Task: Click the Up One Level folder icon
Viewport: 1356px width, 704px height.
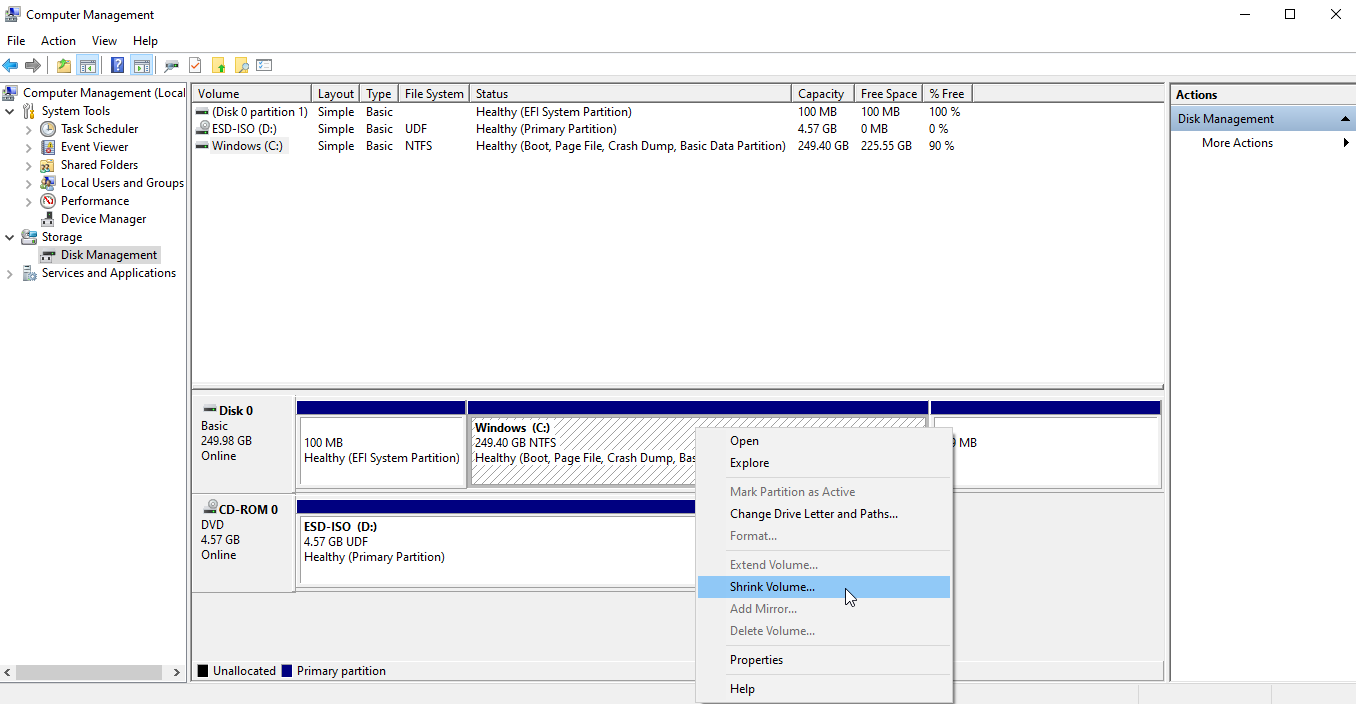Action: coord(64,66)
